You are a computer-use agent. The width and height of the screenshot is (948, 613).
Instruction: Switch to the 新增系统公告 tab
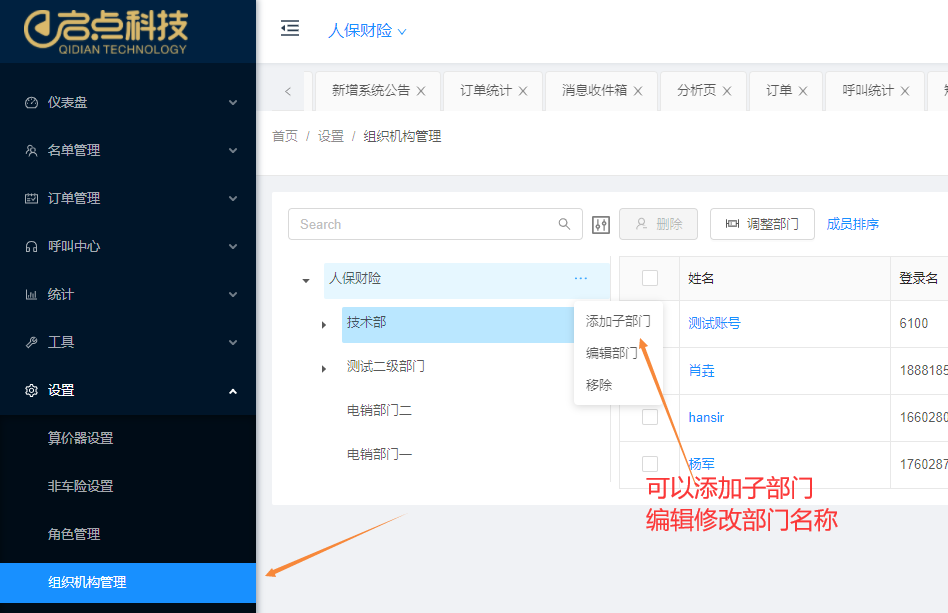tap(371, 91)
